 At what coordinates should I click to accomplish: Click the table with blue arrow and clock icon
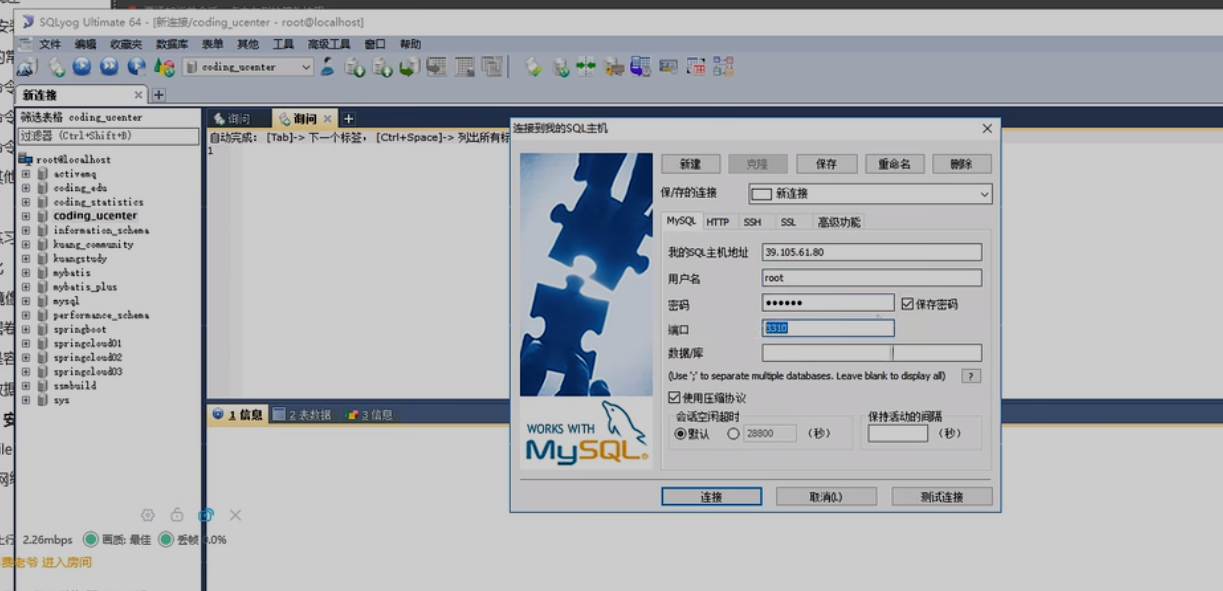coord(640,67)
